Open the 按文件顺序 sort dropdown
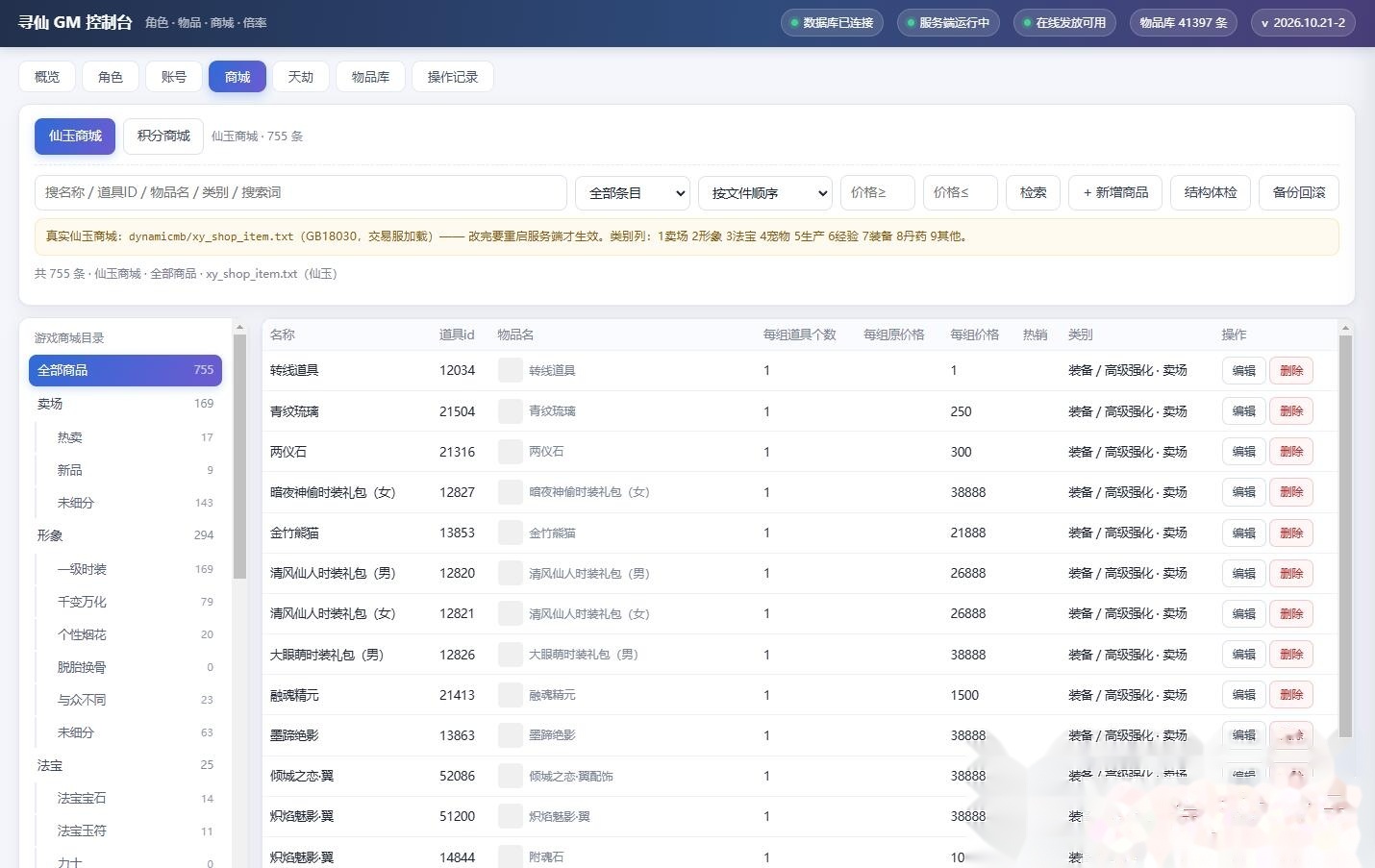 coord(765,192)
